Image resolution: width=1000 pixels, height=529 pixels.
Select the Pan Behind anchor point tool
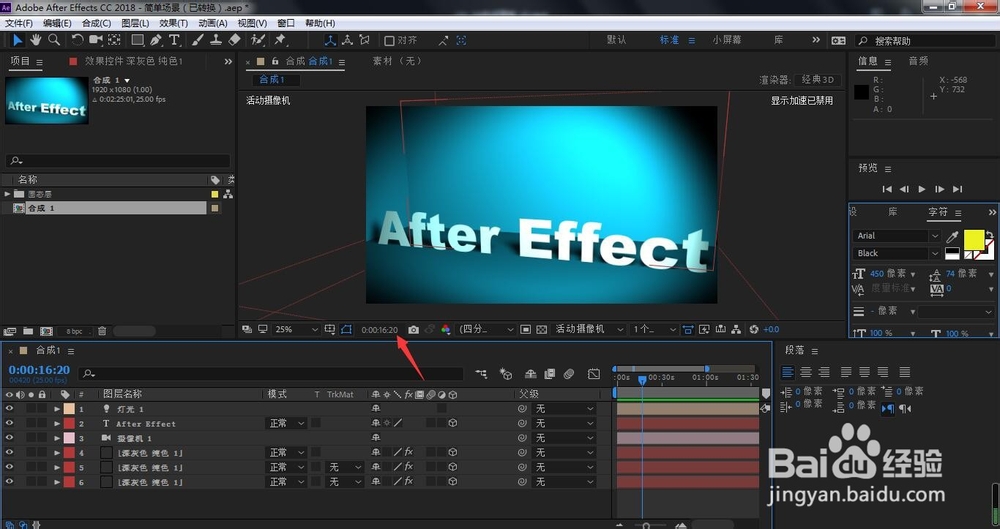pos(114,40)
